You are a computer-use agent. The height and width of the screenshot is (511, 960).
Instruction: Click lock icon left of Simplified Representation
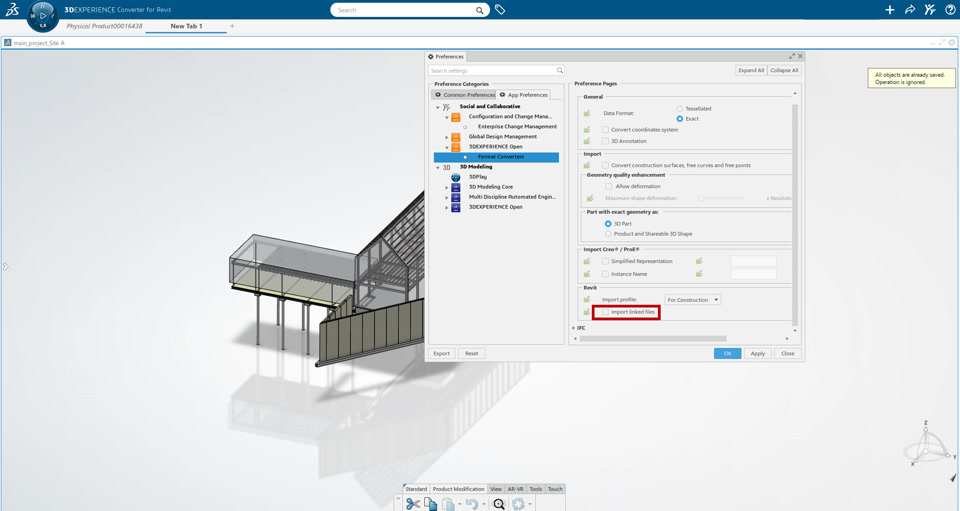587,261
